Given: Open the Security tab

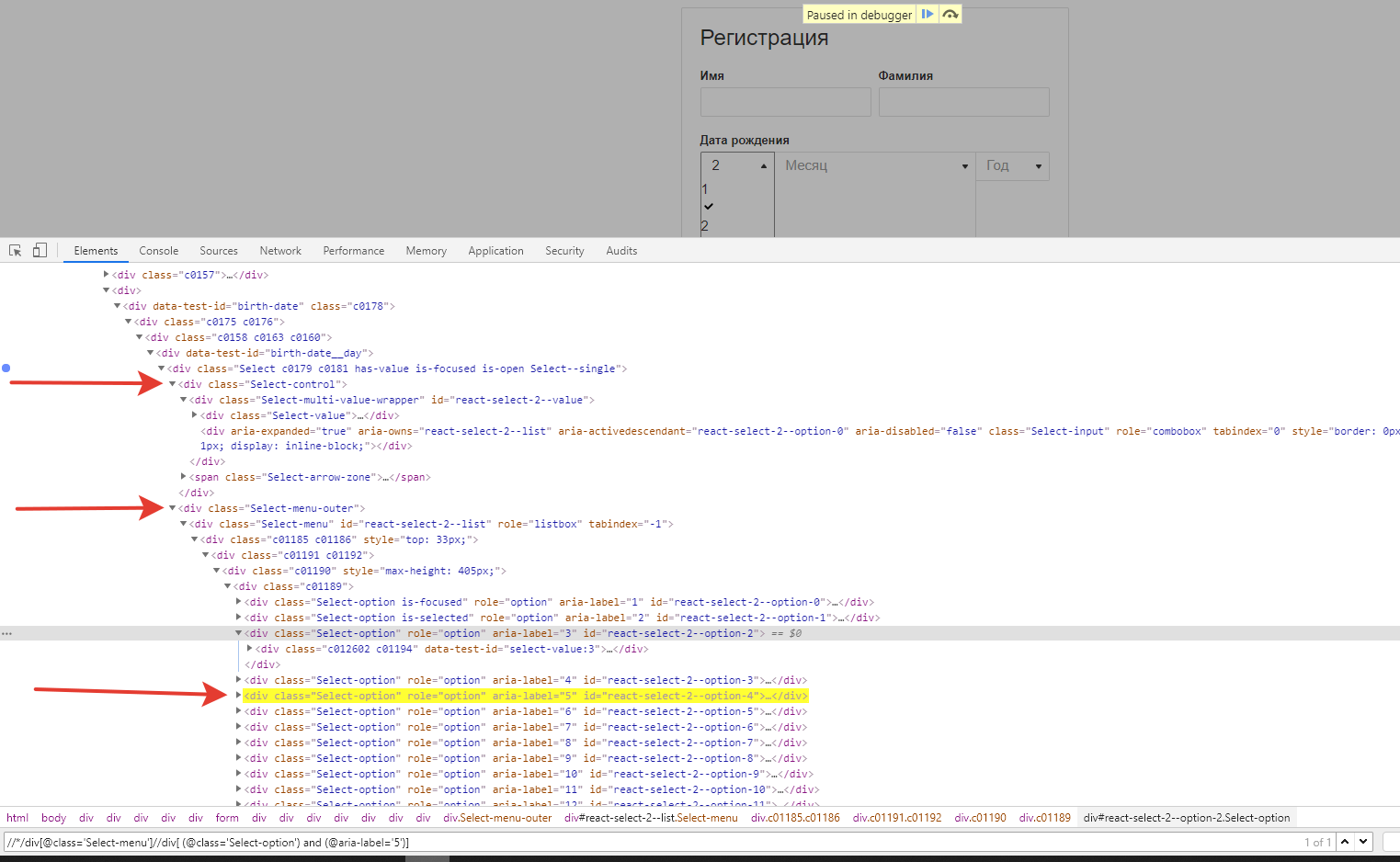Looking at the screenshot, I should point(564,251).
